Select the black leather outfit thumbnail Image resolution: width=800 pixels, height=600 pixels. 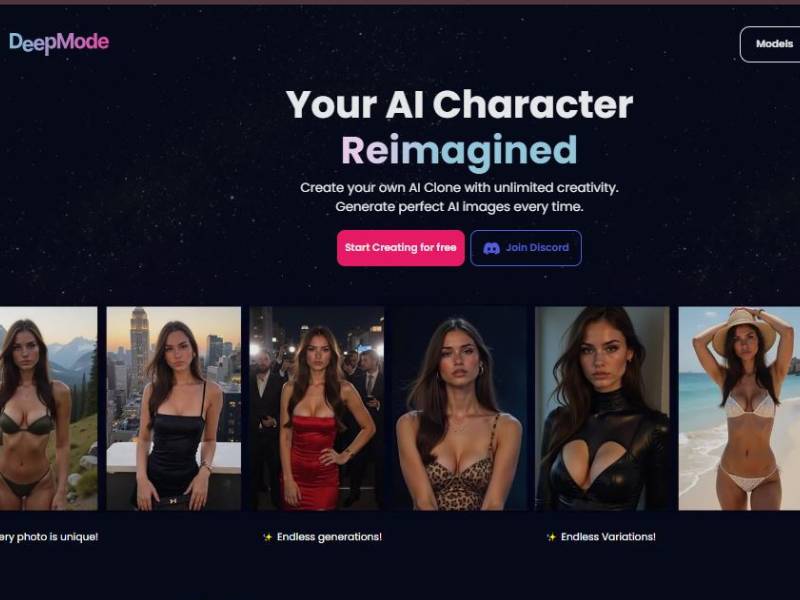point(603,408)
